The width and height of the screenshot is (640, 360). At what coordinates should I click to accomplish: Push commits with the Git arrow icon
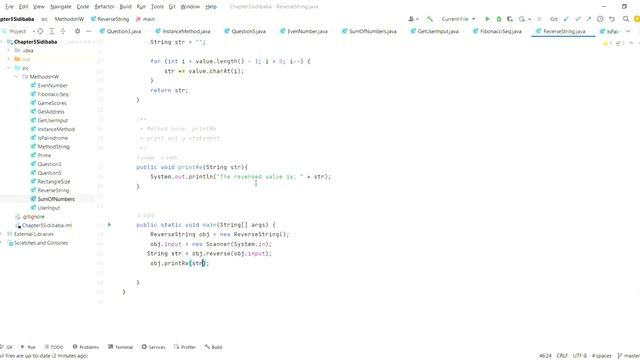pos(589,19)
